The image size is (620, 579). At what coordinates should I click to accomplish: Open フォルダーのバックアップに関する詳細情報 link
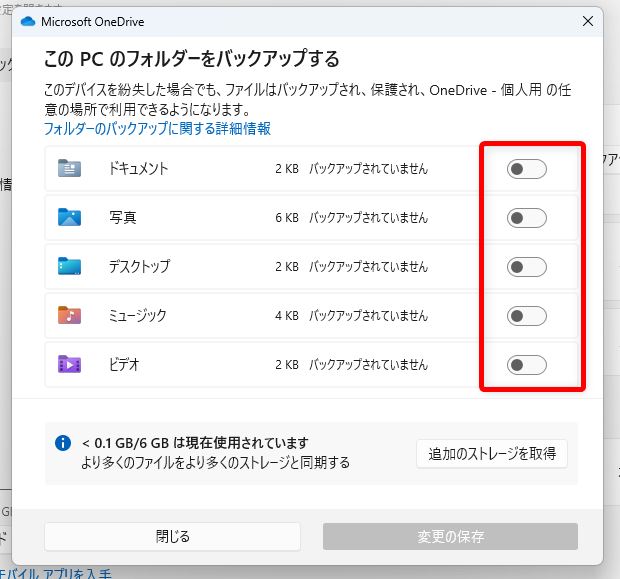(x=157, y=129)
